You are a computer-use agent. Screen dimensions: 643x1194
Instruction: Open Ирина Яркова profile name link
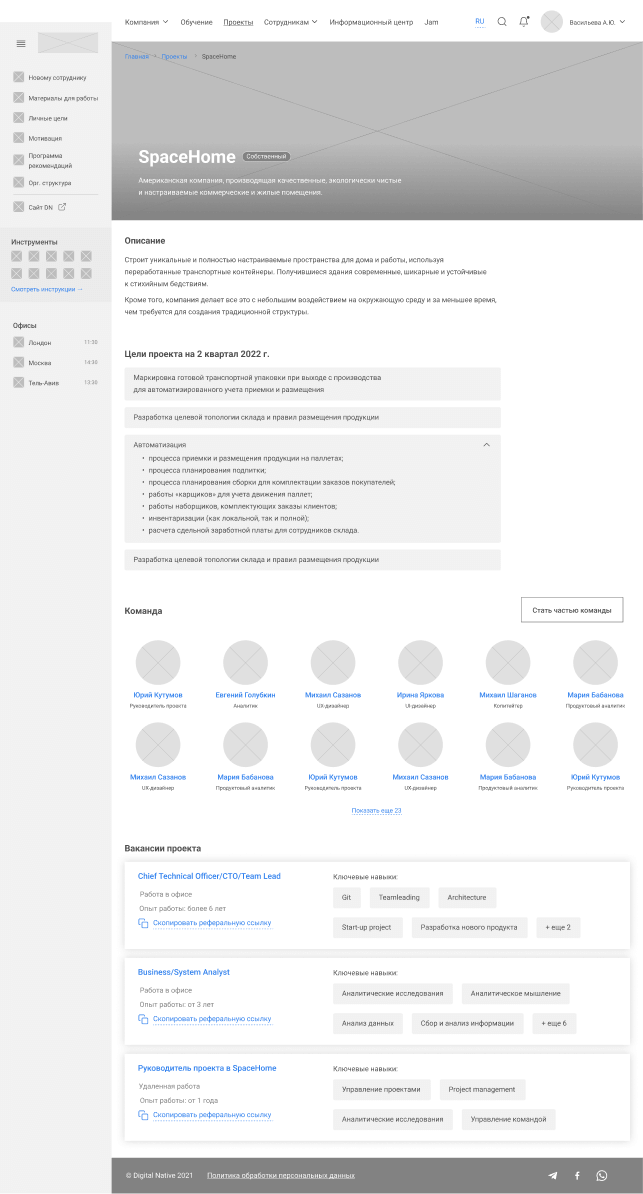(421, 695)
